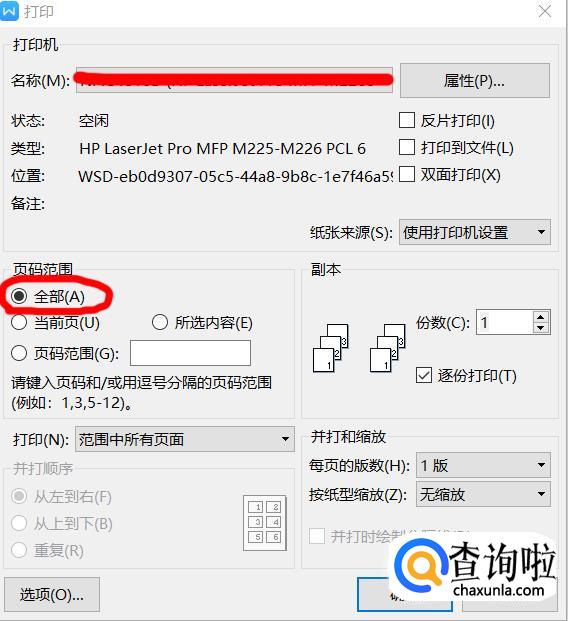Choose the 所选内容 radio option
Image resolution: width=568 pixels, height=621 pixels.
point(160,322)
